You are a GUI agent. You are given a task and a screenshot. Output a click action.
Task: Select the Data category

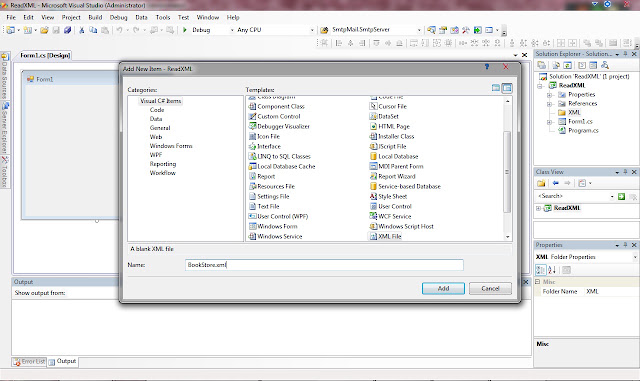156,119
